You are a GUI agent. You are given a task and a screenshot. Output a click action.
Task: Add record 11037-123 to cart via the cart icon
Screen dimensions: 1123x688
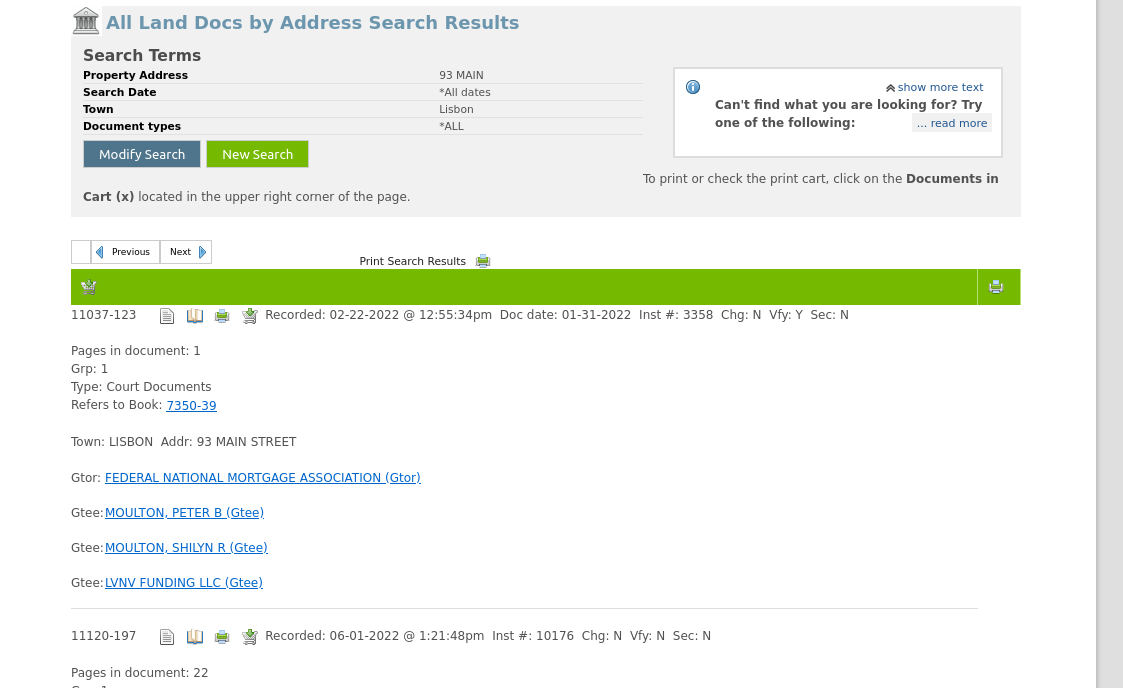pyautogui.click(x=249, y=316)
